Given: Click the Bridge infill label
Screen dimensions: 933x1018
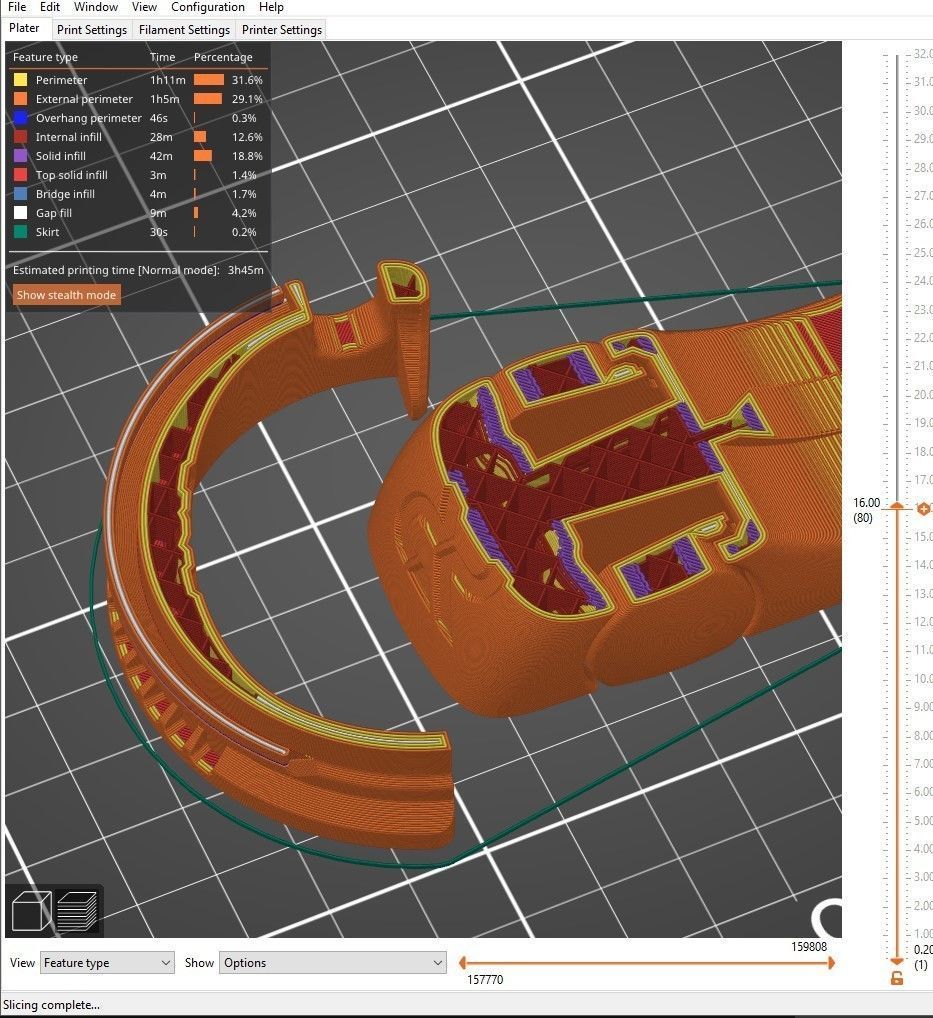Looking at the screenshot, I should tap(65, 193).
